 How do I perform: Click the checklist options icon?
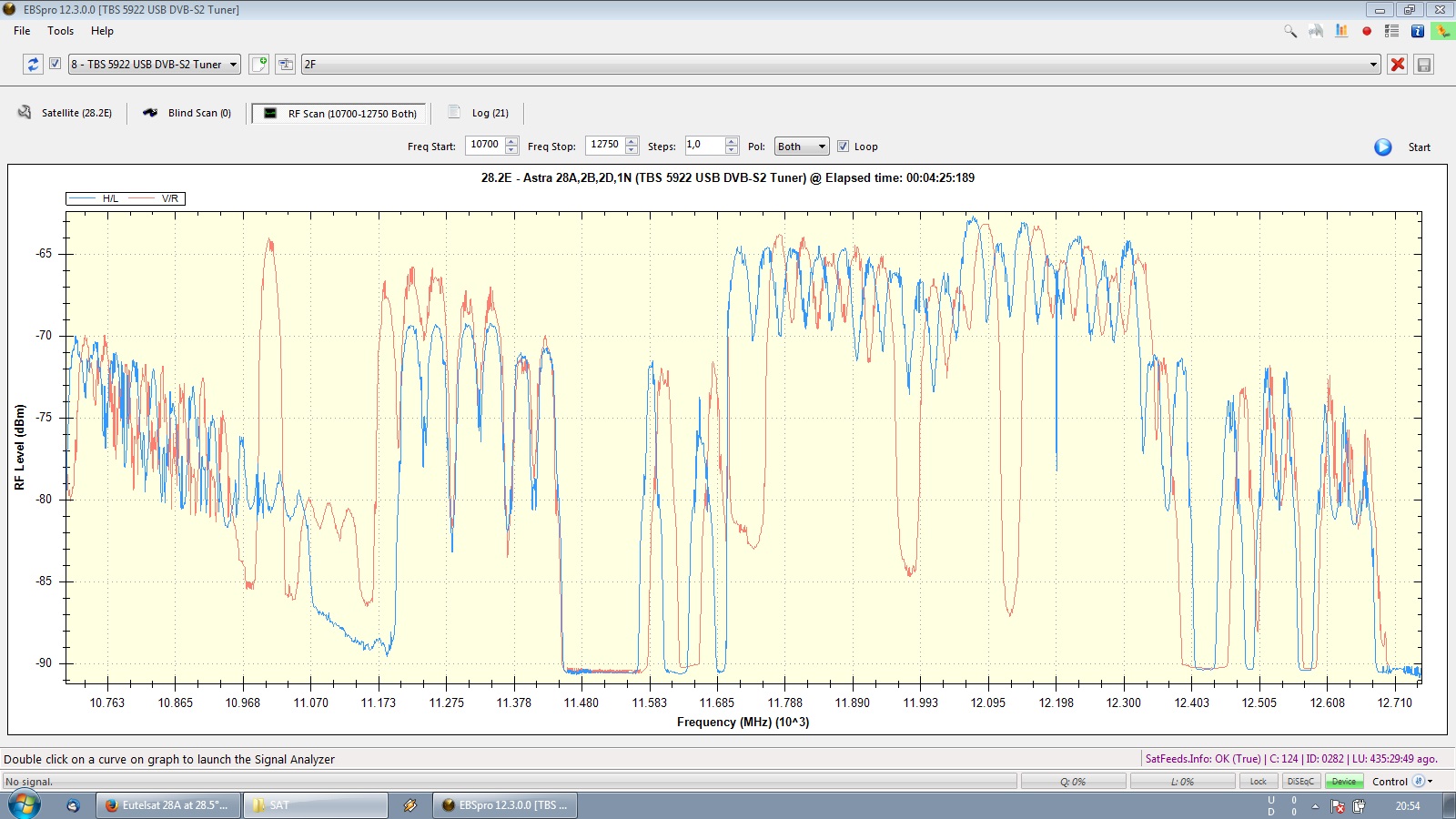coord(1391,31)
